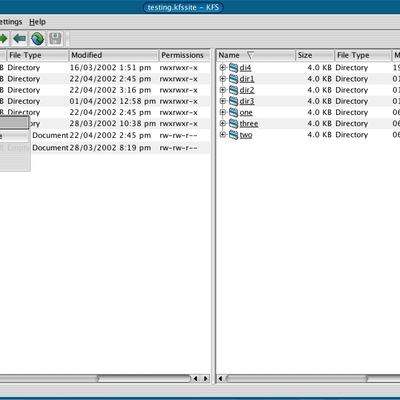
Task: Expand the tree node named two
Action: point(223,135)
